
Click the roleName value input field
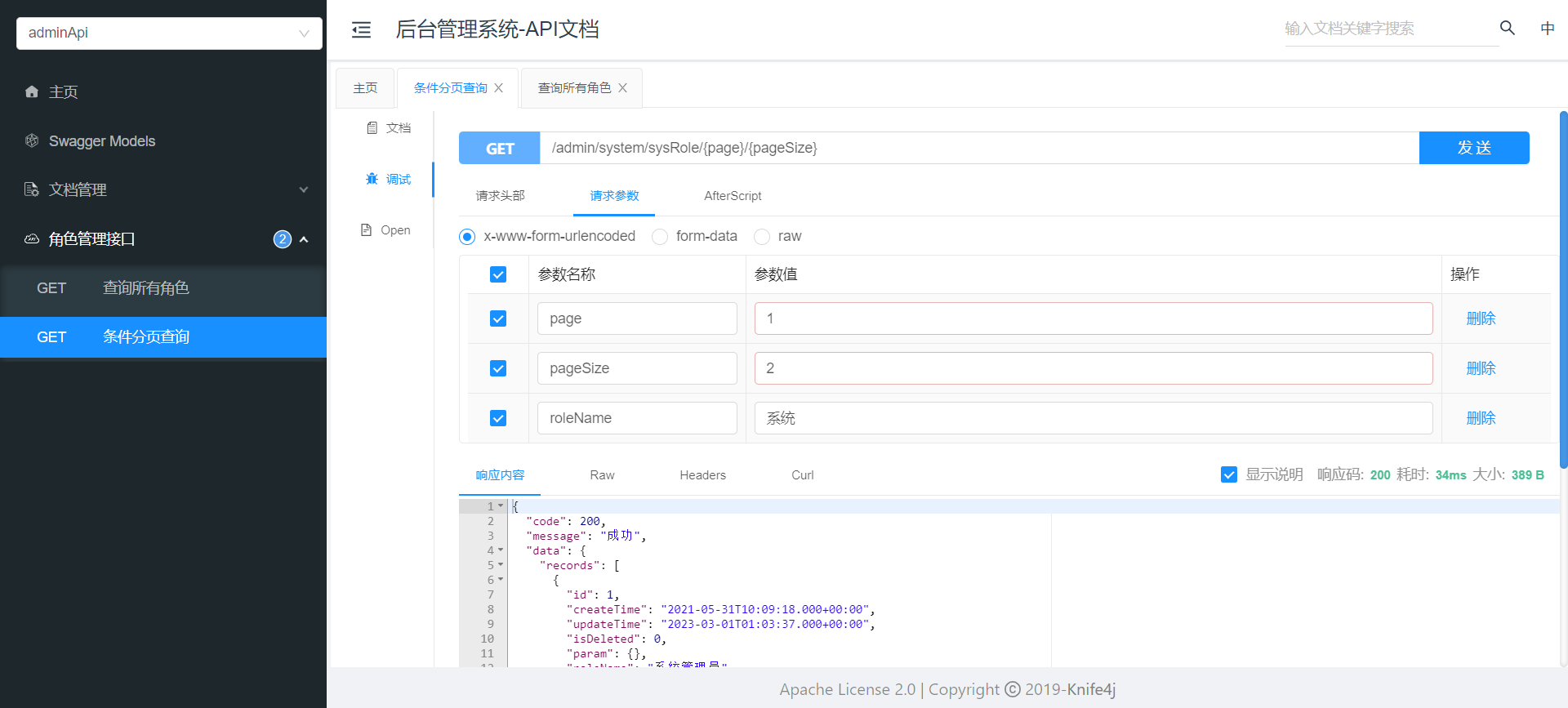tap(1093, 418)
